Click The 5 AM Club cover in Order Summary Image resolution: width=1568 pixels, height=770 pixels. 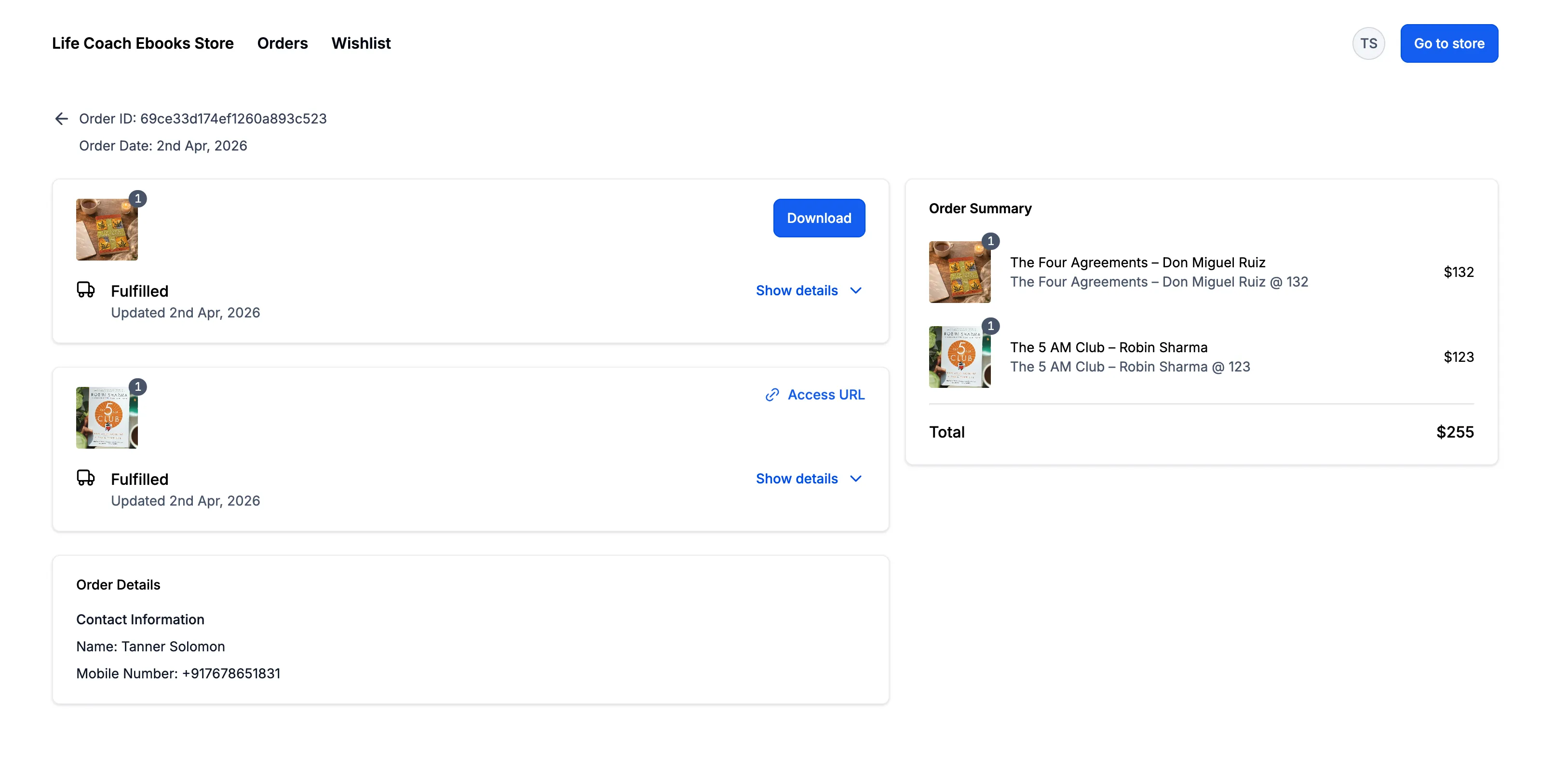tap(960, 357)
